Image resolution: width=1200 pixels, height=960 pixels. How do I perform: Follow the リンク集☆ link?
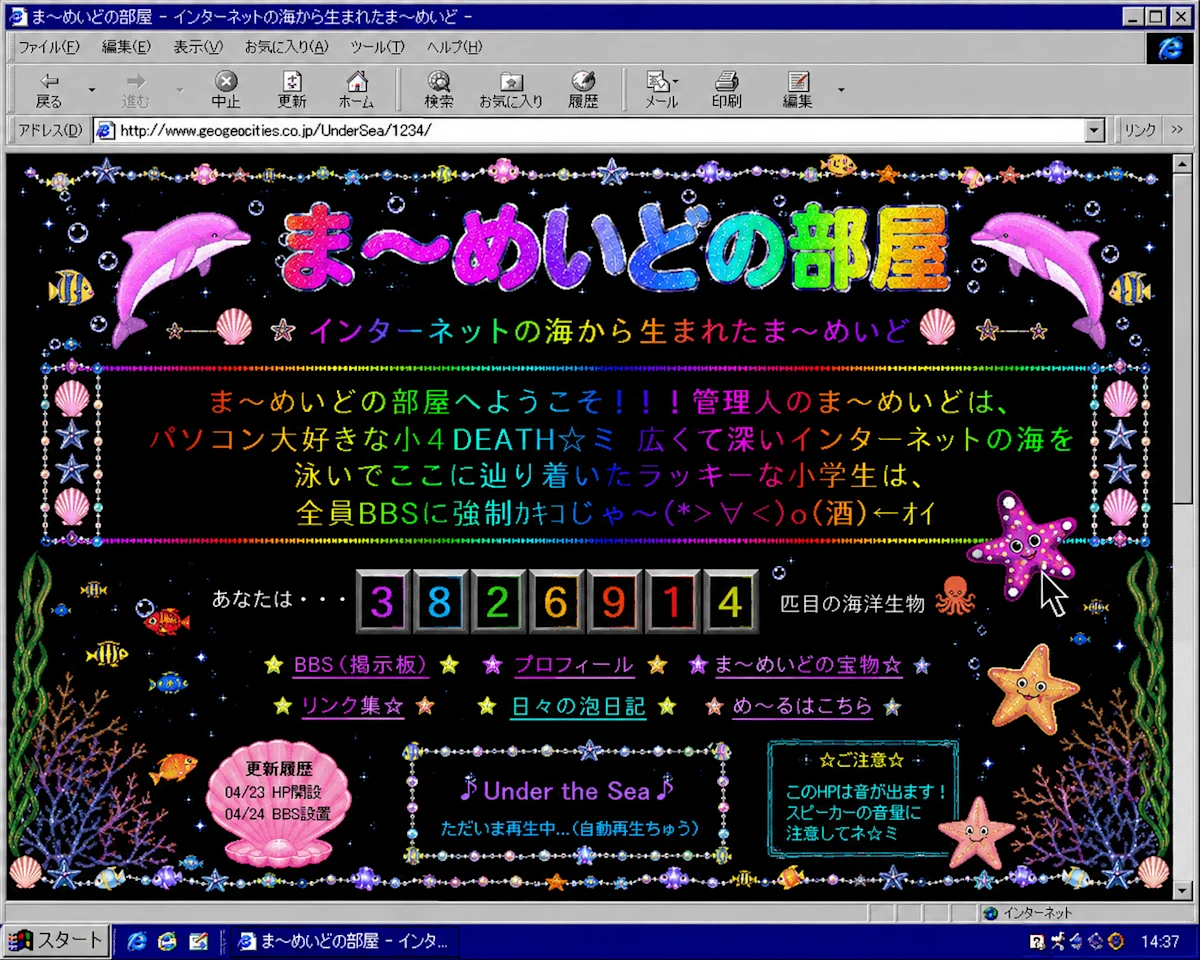352,706
